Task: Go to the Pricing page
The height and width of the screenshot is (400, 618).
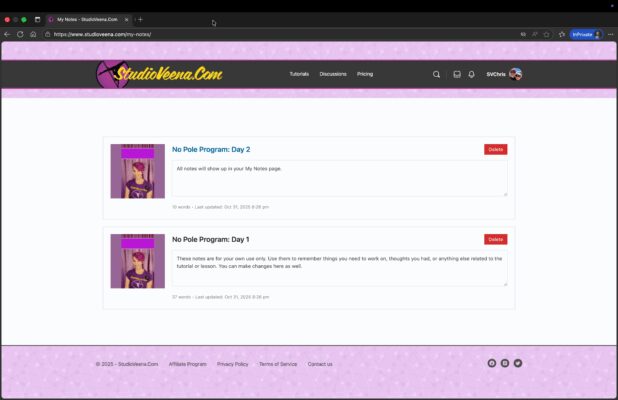Action: (365, 74)
